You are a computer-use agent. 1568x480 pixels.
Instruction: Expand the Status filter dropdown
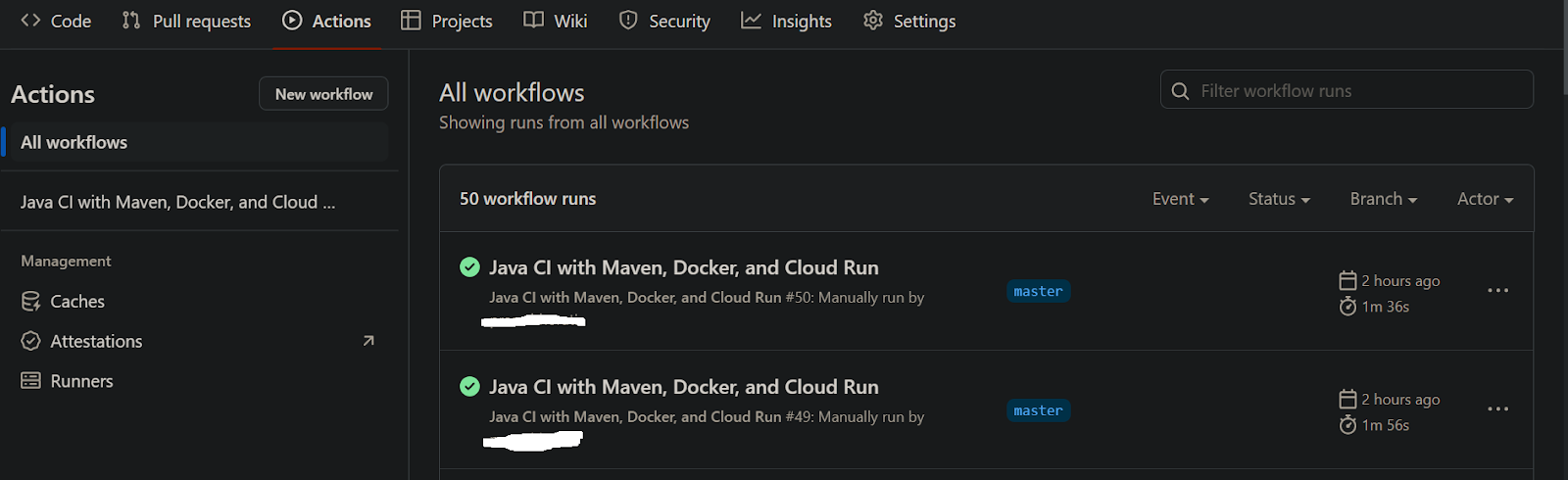click(x=1279, y=199)
